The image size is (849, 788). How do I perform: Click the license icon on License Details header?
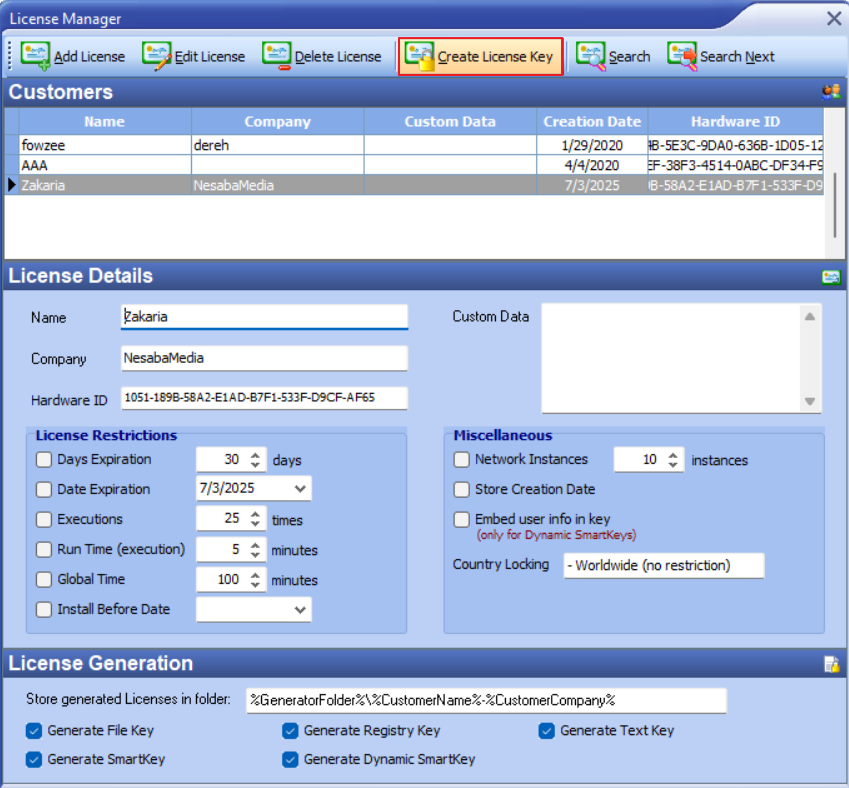[831, 276]
